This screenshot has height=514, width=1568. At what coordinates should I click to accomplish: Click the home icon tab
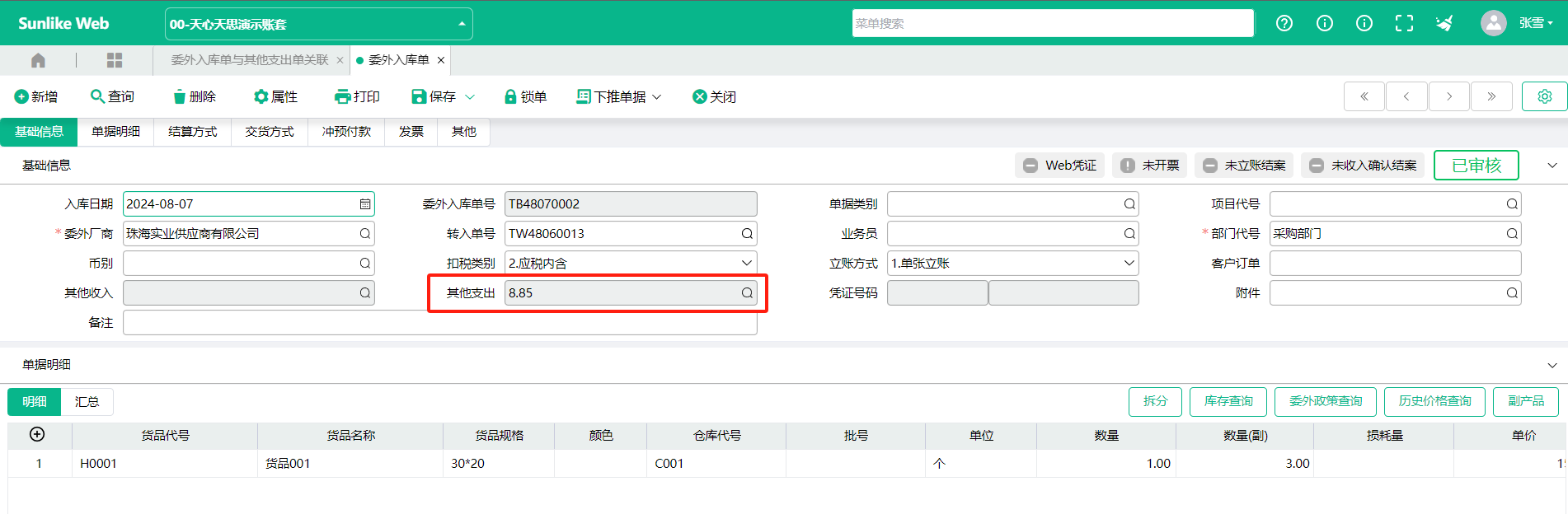point(38,60)
